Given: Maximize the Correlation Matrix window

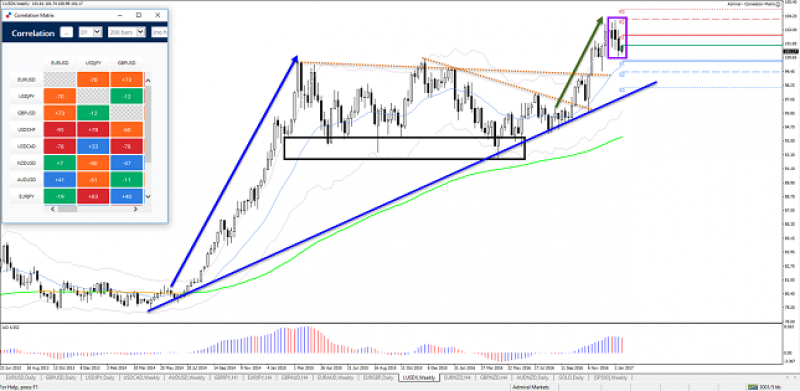Looking at the screenshot, I should (139, 15).
